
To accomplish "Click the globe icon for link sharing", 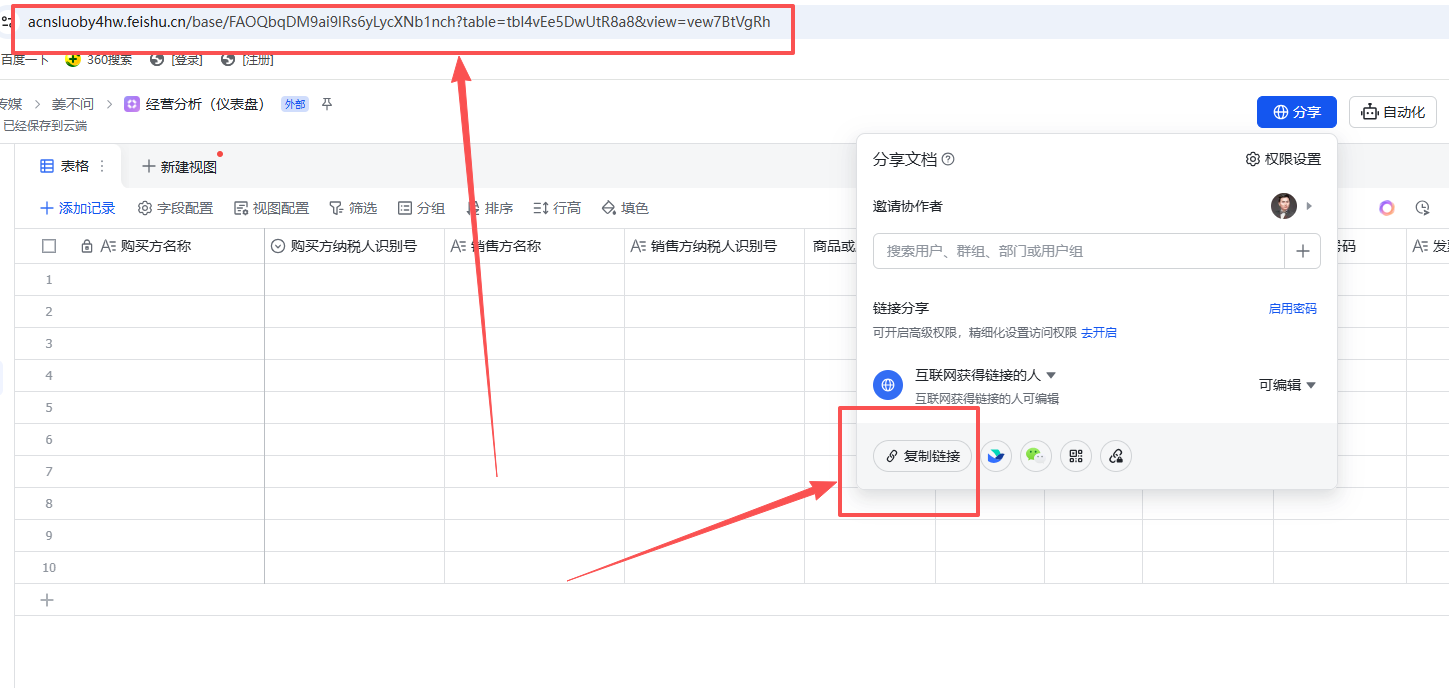I will [888, 385].
